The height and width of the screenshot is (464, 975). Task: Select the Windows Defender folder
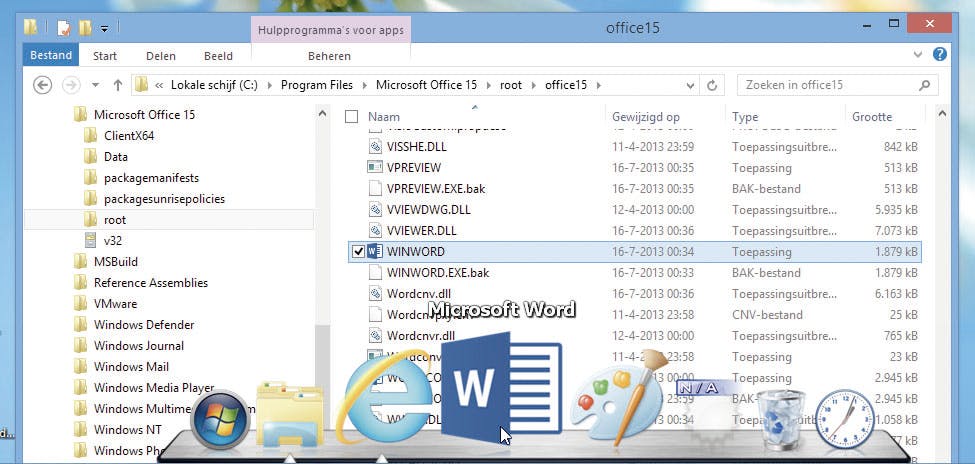(144, 325)
